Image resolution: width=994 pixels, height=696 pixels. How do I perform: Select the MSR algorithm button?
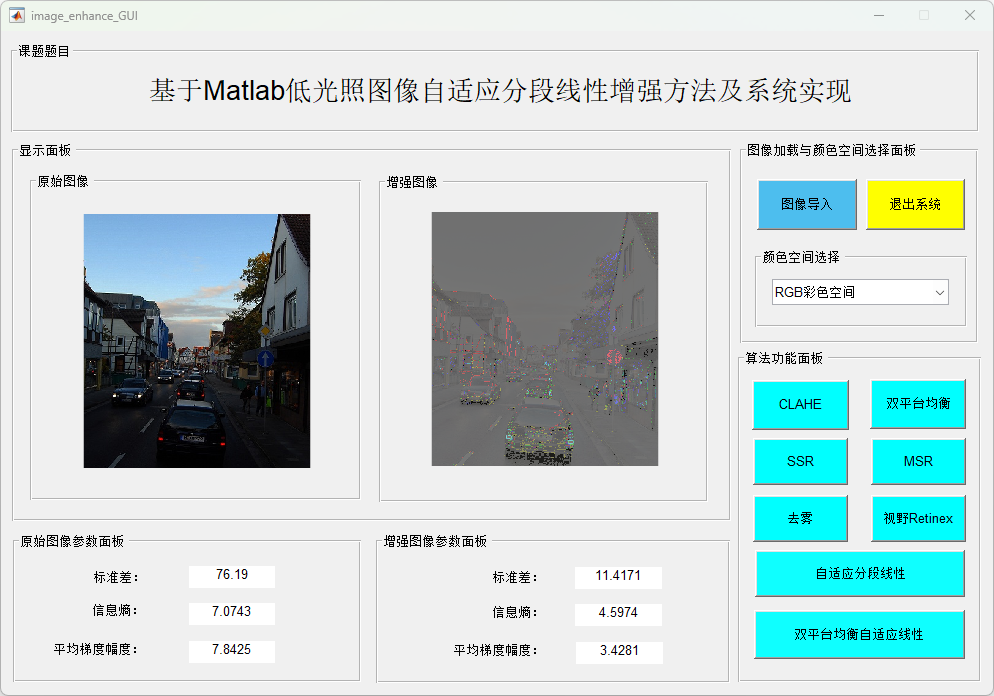point(917,461)
